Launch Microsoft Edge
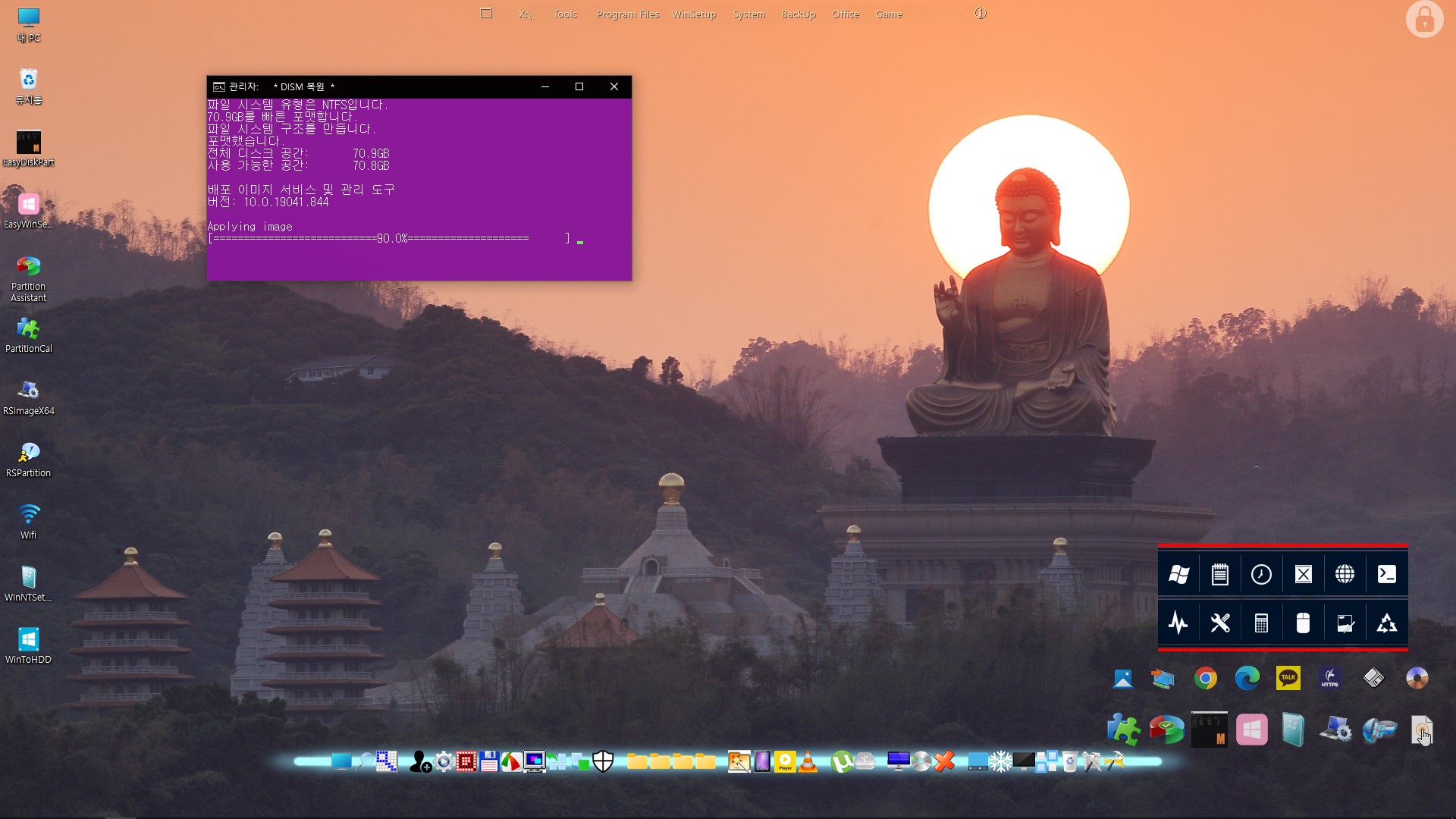Screen dimensions: 1456x819 pos(1247,678)
